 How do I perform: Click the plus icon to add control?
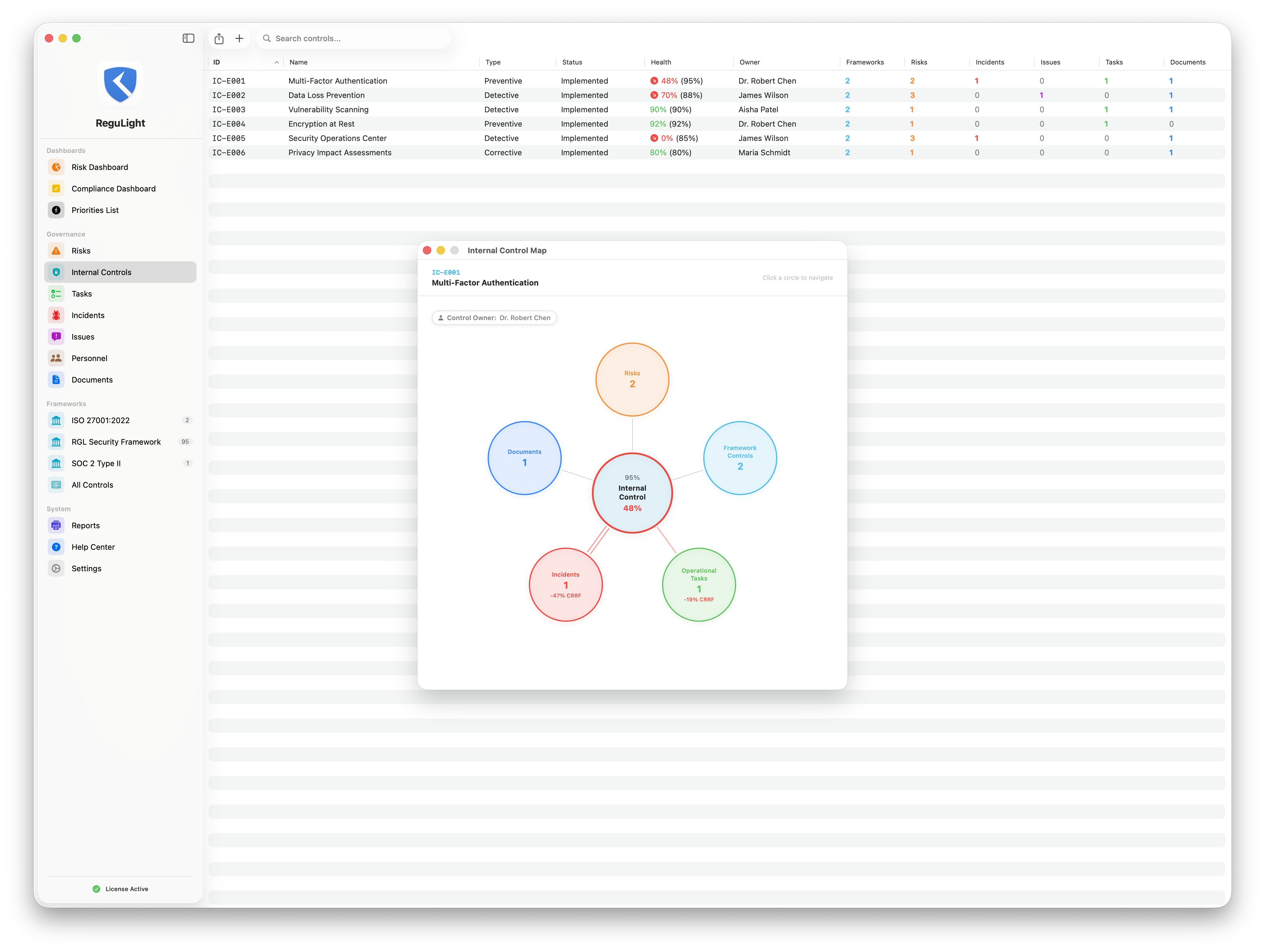pos(240,38)
